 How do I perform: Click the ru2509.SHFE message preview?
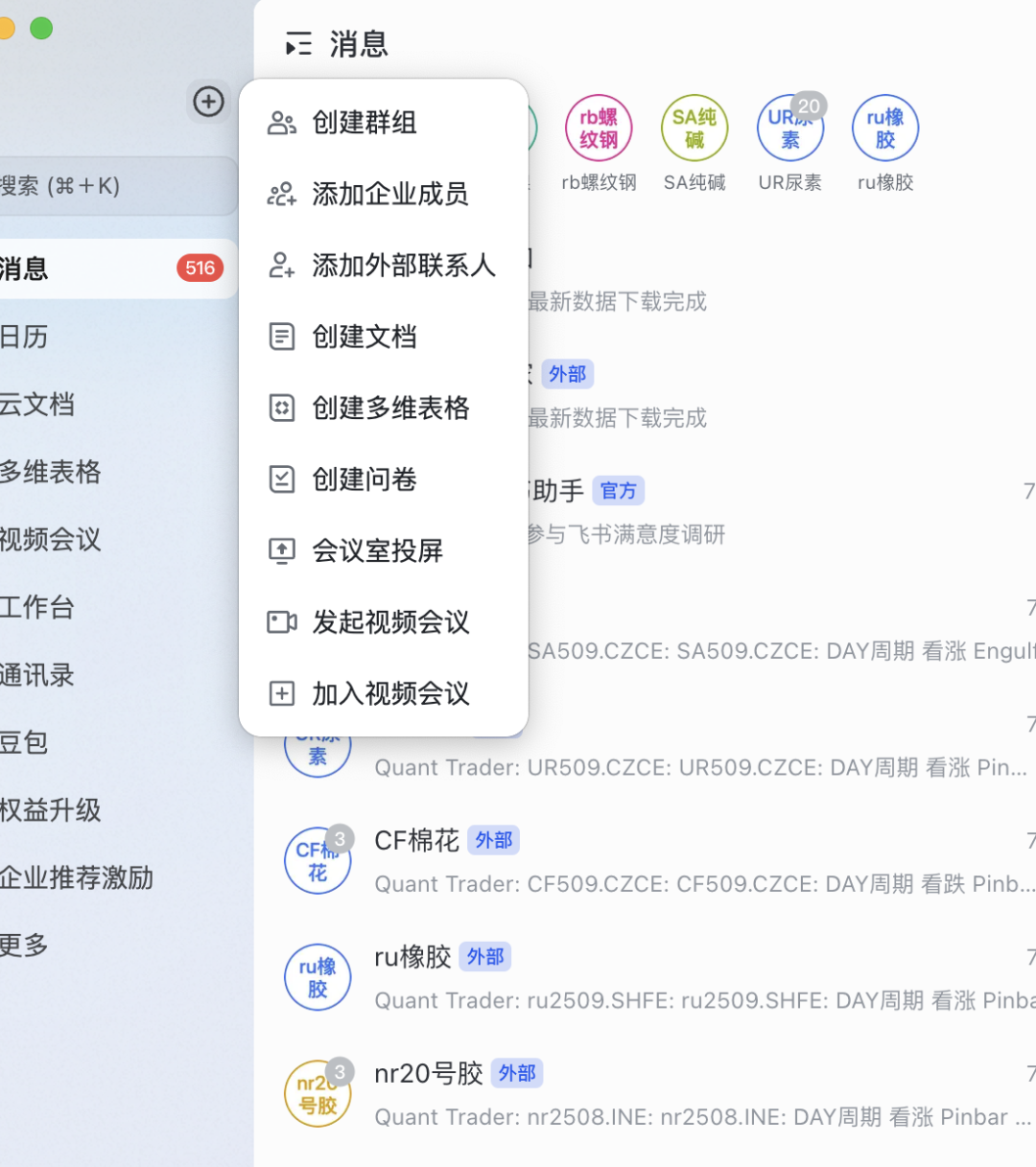tap(705, 1001)
